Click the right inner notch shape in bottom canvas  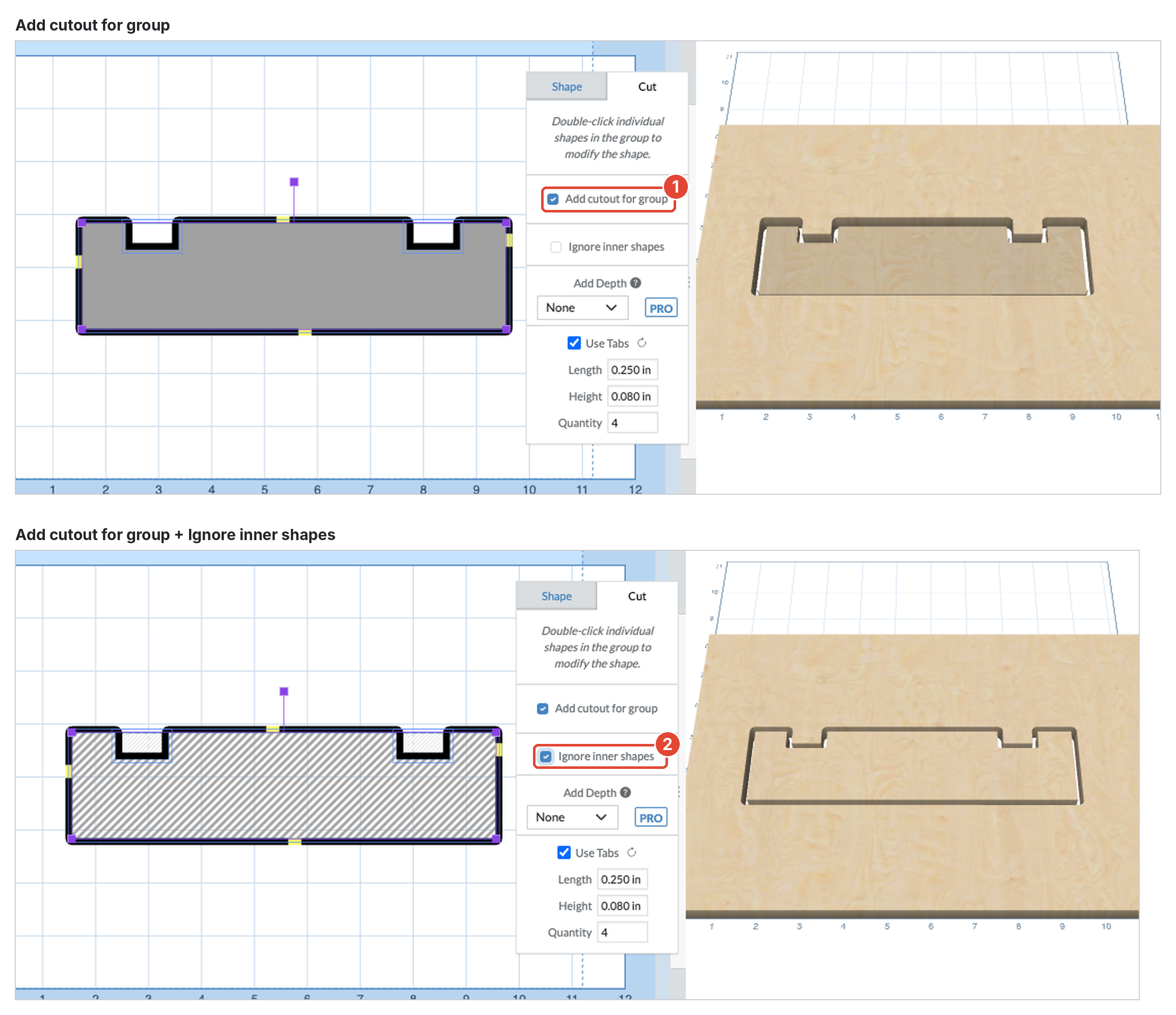click(423, 745)
